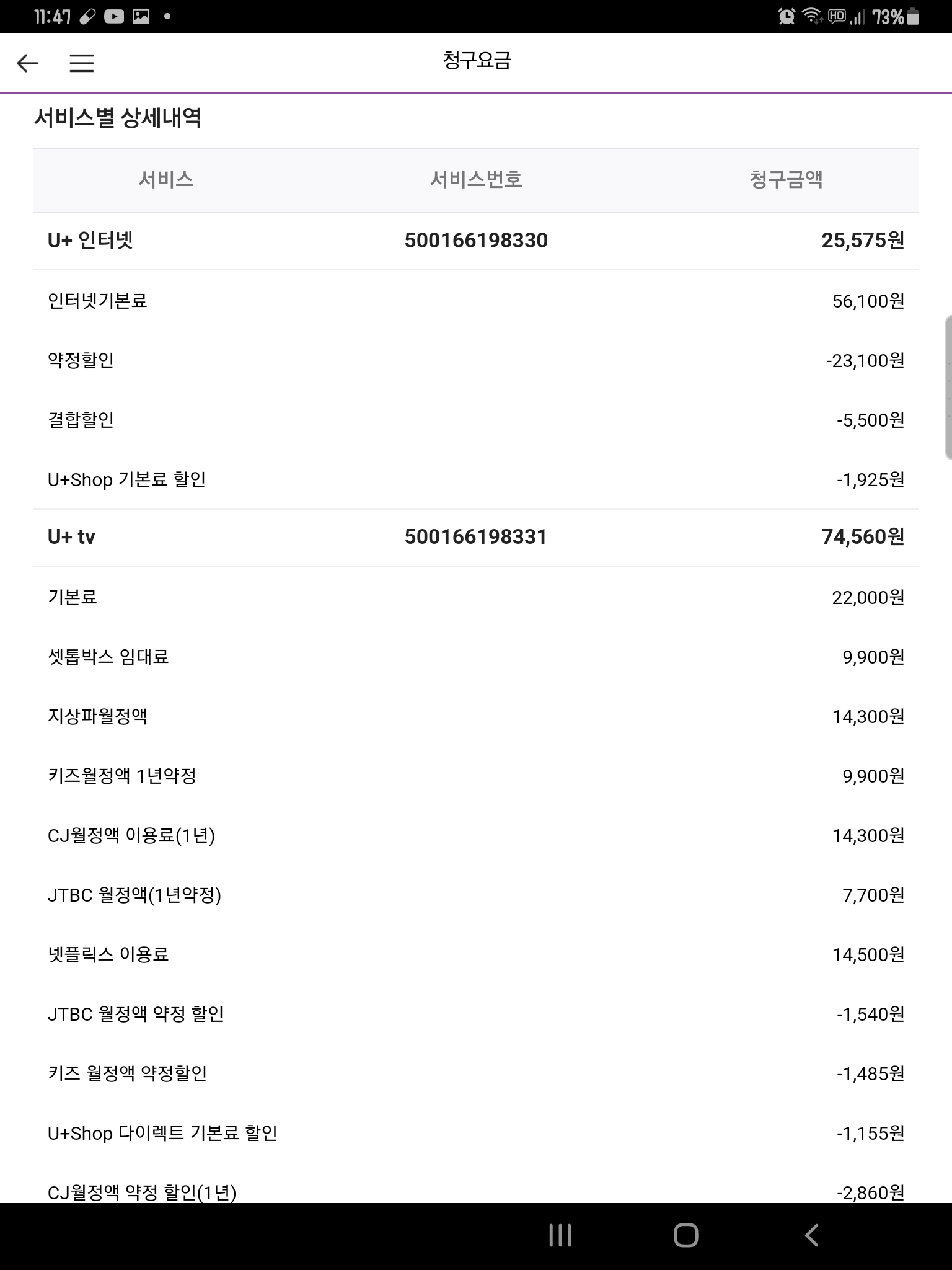Select the U+ tv service row
952x1270 pixels.
(x=71, y=537)
